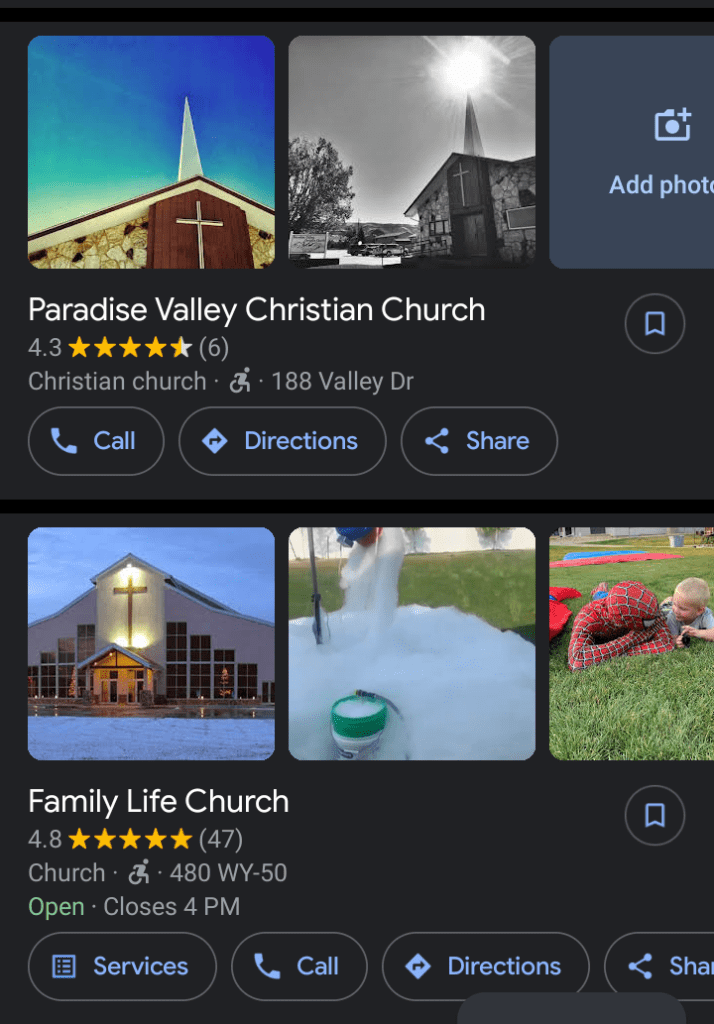
Task: Save Paradise Valley Christian Church bookmark
Action: tap(655, 324)
